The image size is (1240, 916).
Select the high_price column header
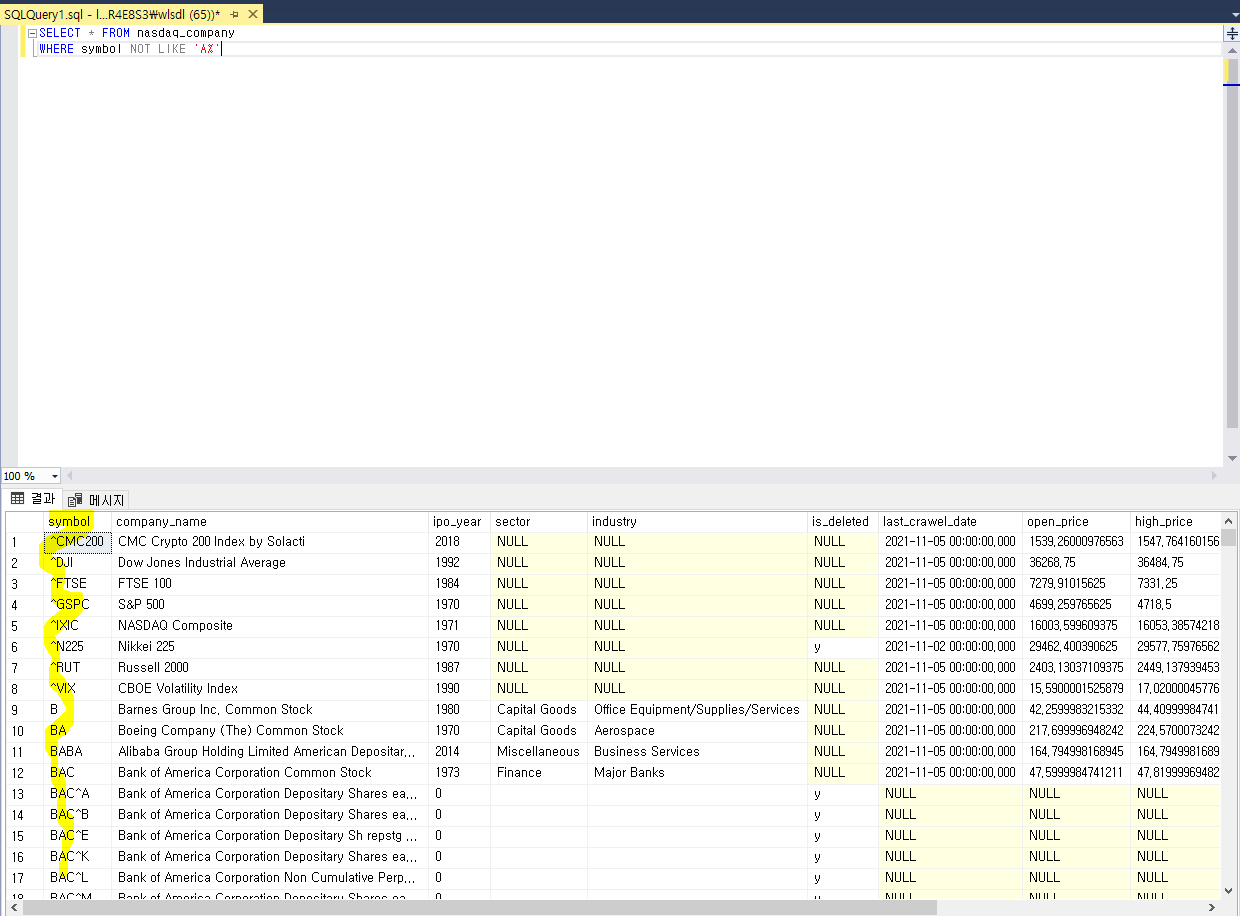pos(1176,521)
